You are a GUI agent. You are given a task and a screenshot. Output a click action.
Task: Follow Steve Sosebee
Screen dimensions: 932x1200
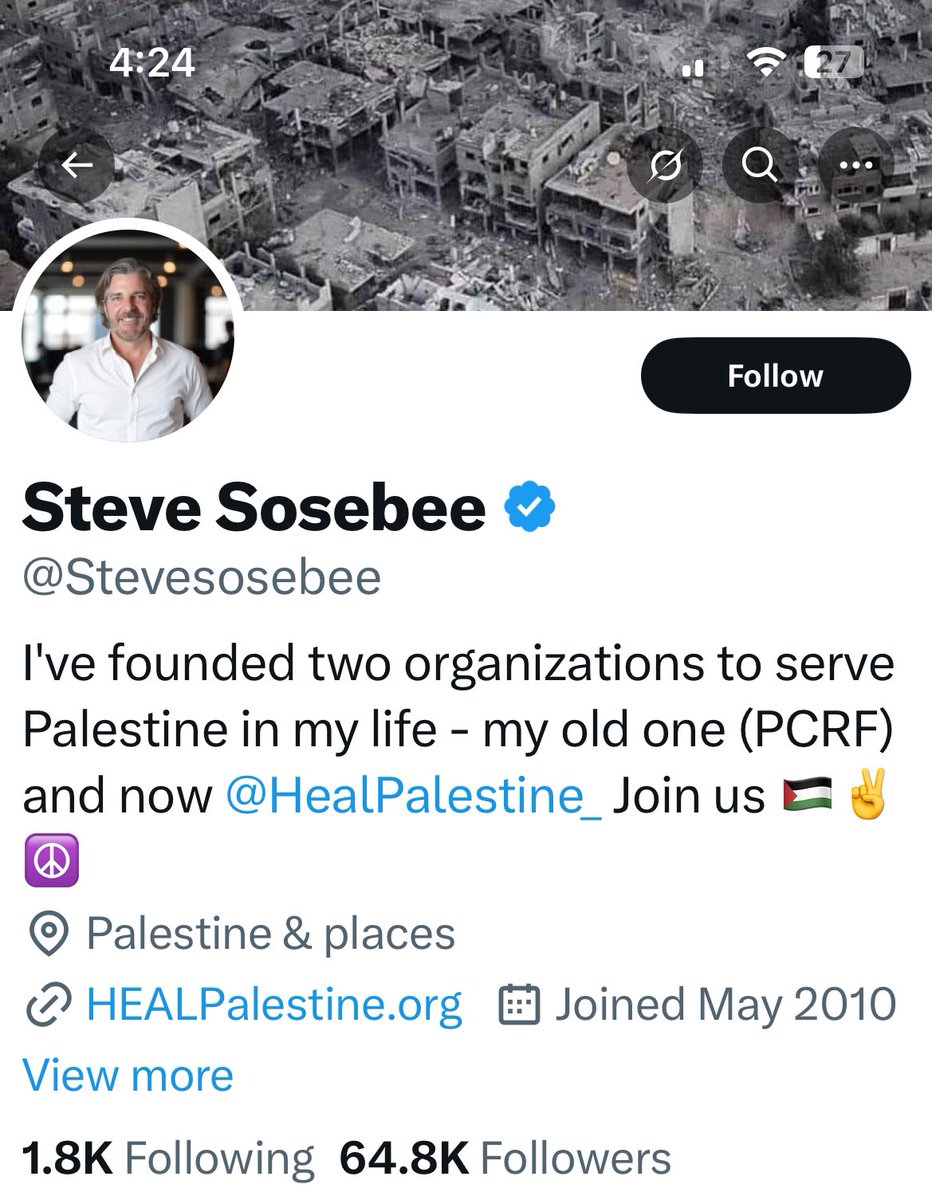[775, 376]
